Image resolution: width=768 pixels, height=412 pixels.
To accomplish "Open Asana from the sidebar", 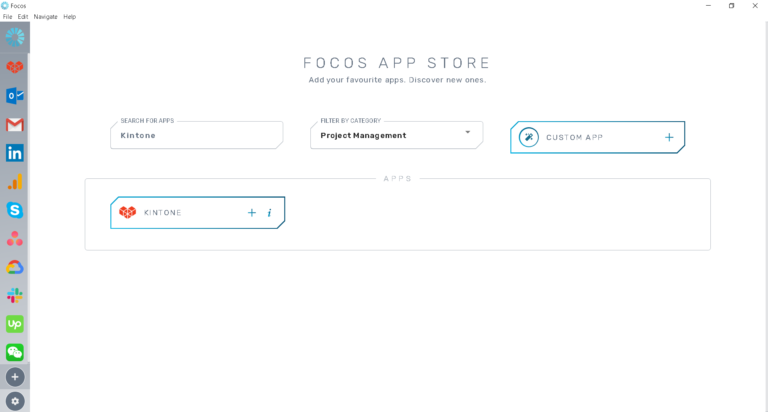I will coord(15,239).
